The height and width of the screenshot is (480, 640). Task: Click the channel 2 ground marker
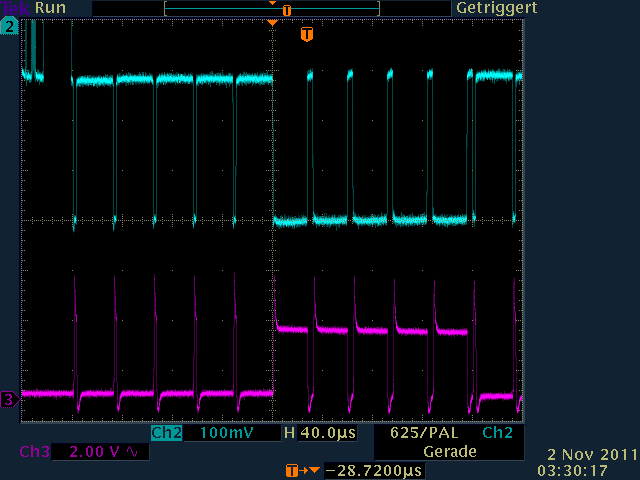coord(10,28)
